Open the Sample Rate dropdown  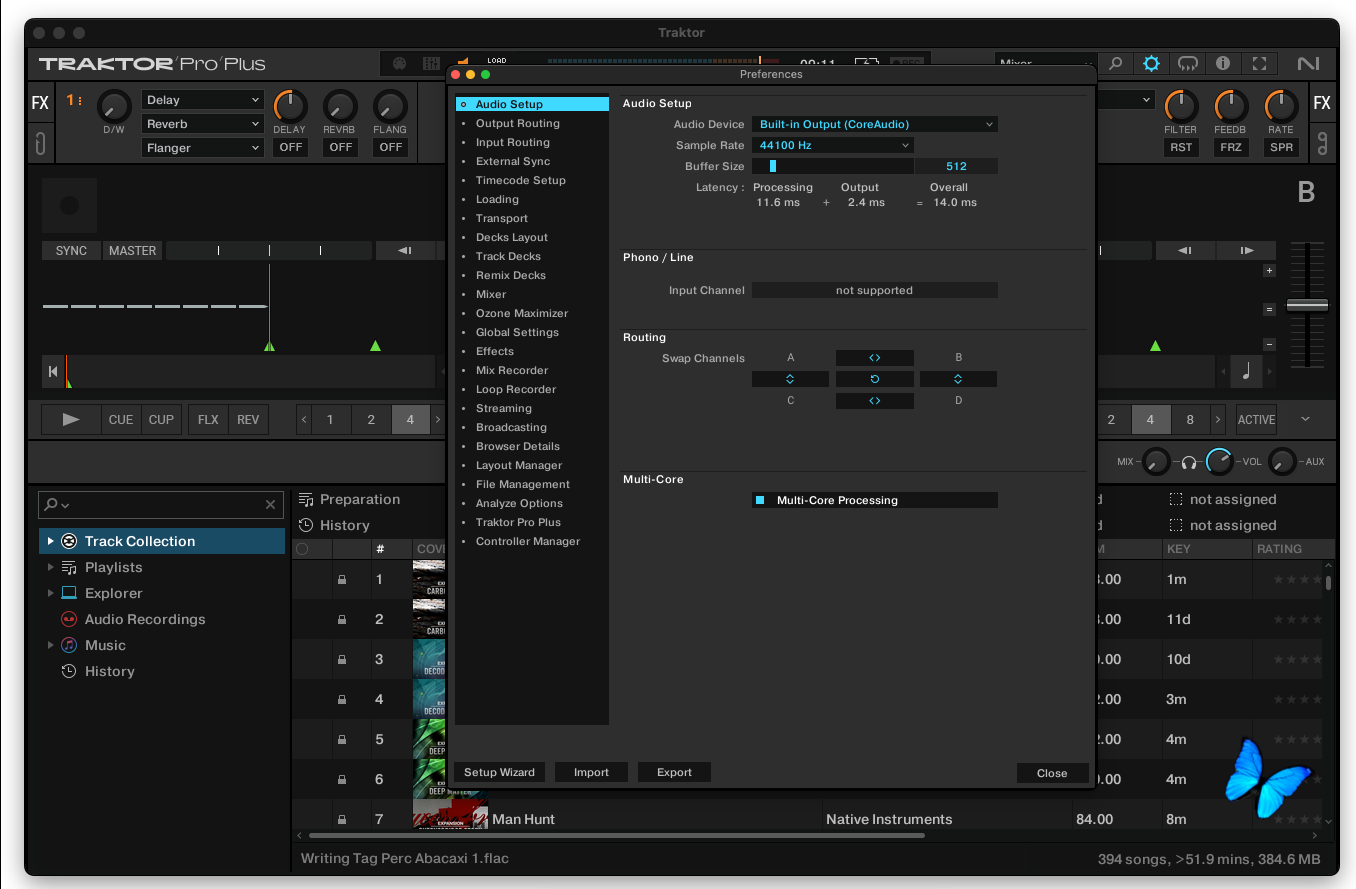[833, 145]
